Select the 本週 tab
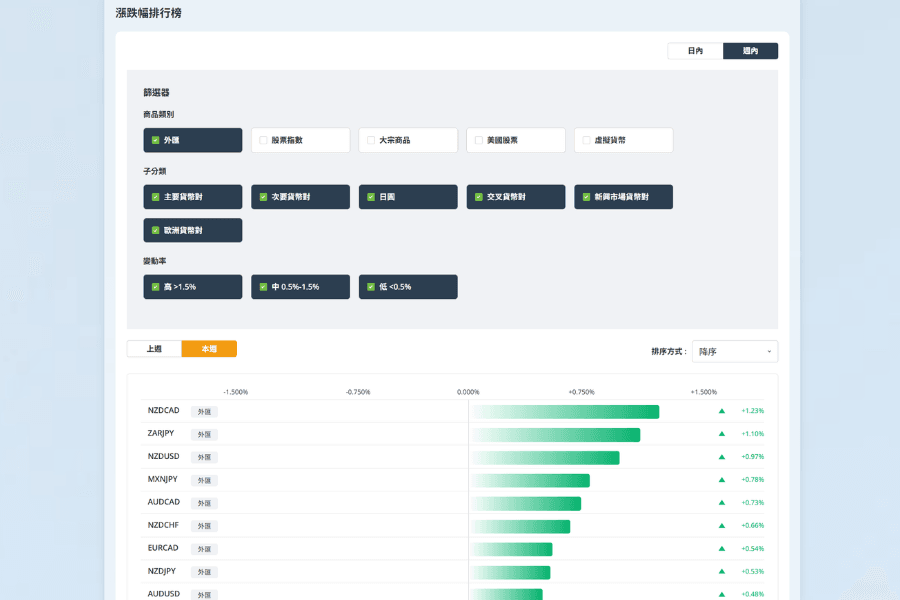This screenshot has height=600, width=900. [209, 349]
